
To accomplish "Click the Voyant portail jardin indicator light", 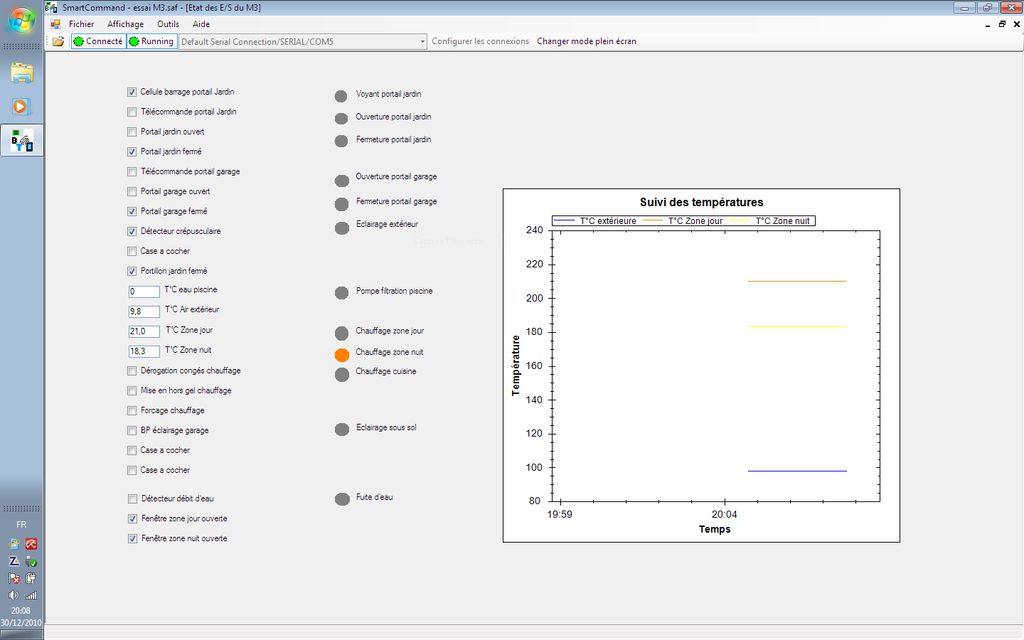I will pyautogui.click(x=341, y=96).
